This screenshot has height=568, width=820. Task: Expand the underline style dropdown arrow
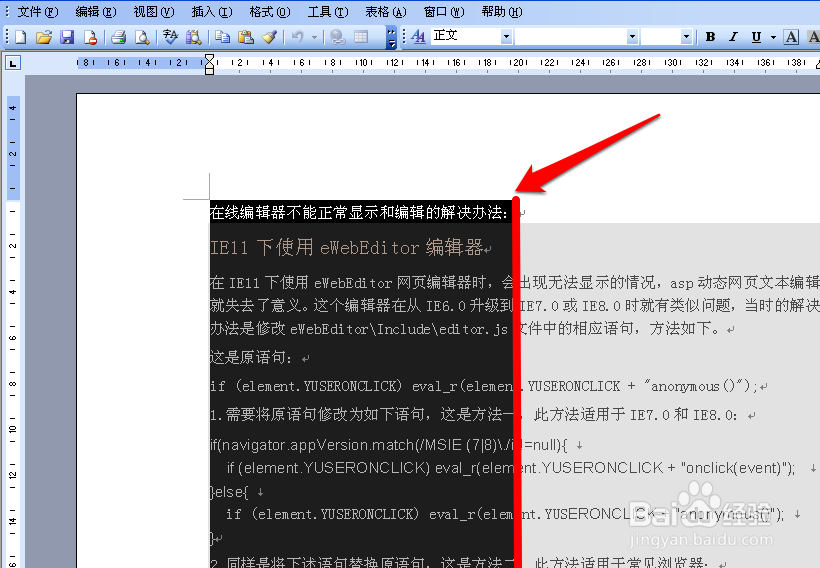[x=773, y=37]
